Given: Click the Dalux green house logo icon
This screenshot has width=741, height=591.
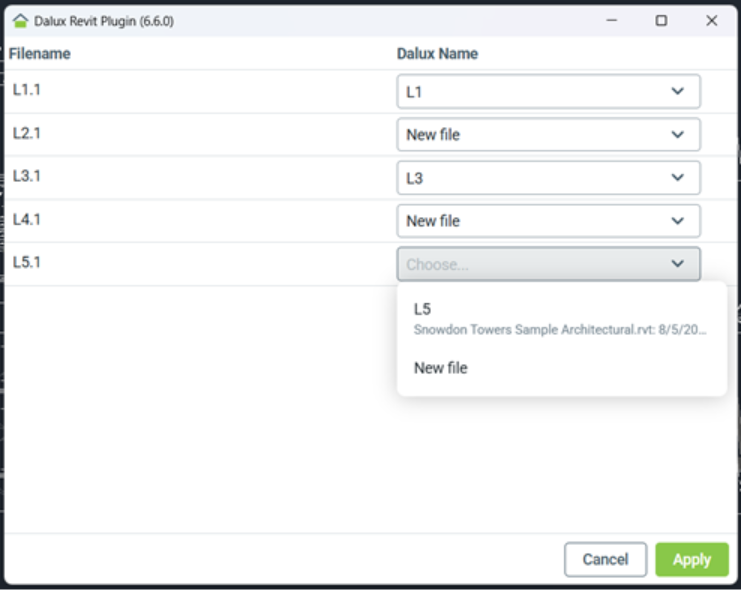Looking at the screenshot, I should tap(20, 21).
